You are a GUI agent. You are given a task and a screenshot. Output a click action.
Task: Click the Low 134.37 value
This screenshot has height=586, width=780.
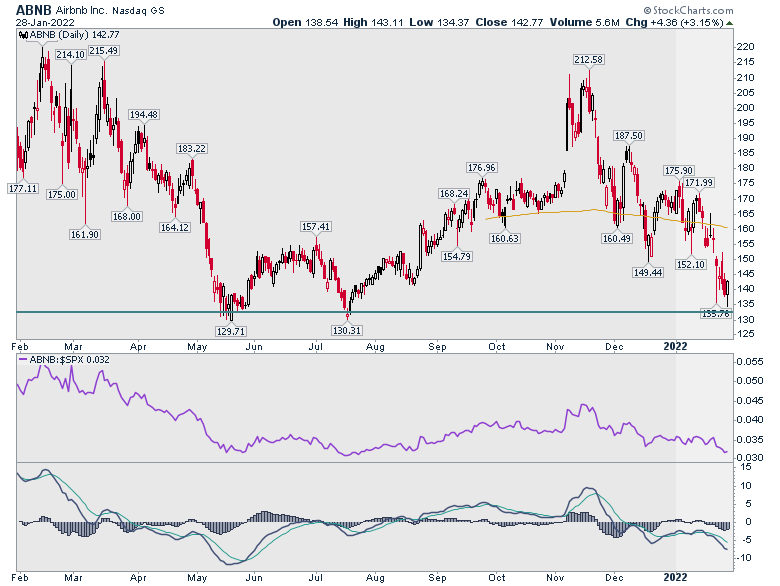pos(439,22)
